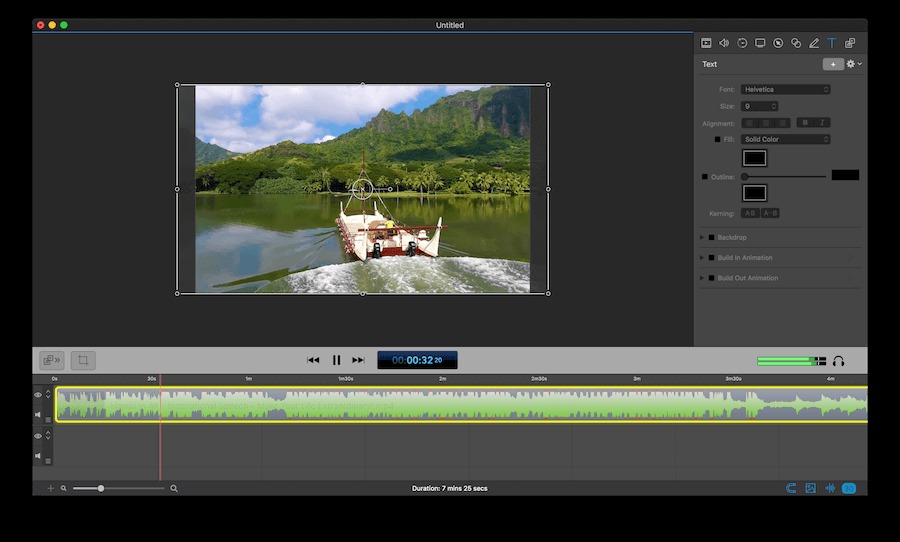Click the rewind button
The height and width of the screenshot is (542, 900).
tap(313, 360)
